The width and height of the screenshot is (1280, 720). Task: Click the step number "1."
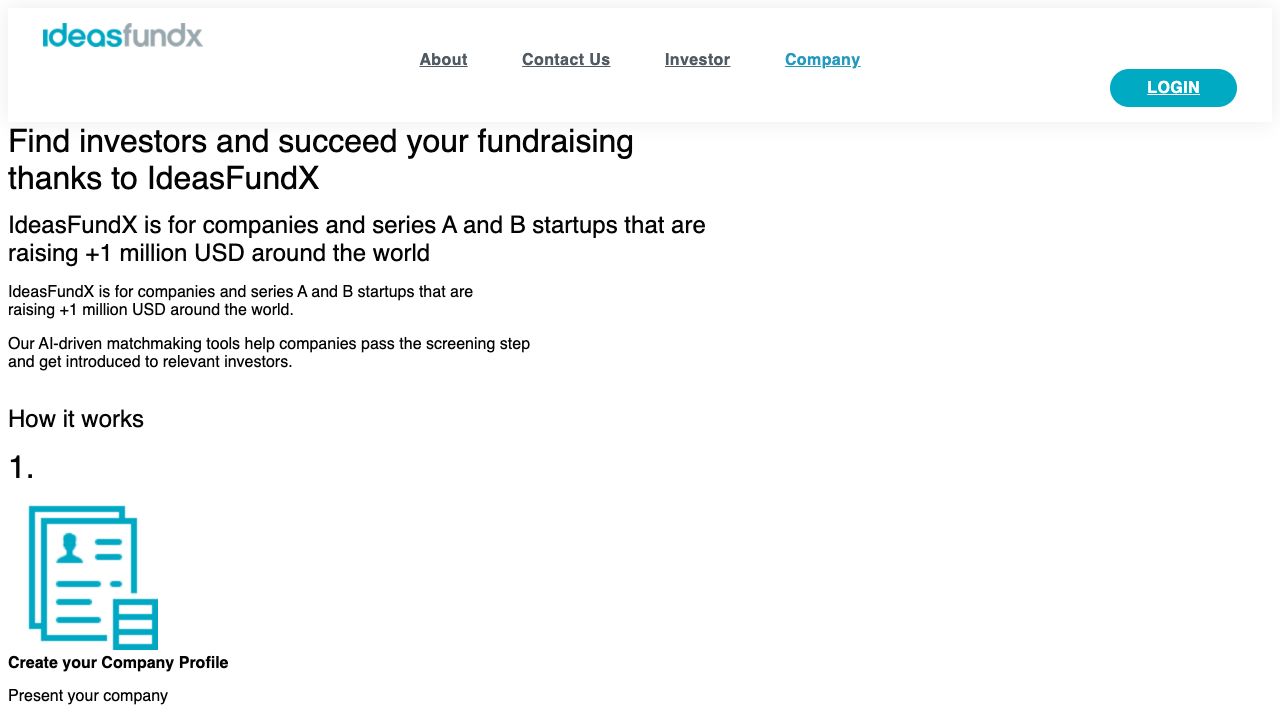[21, 467]
